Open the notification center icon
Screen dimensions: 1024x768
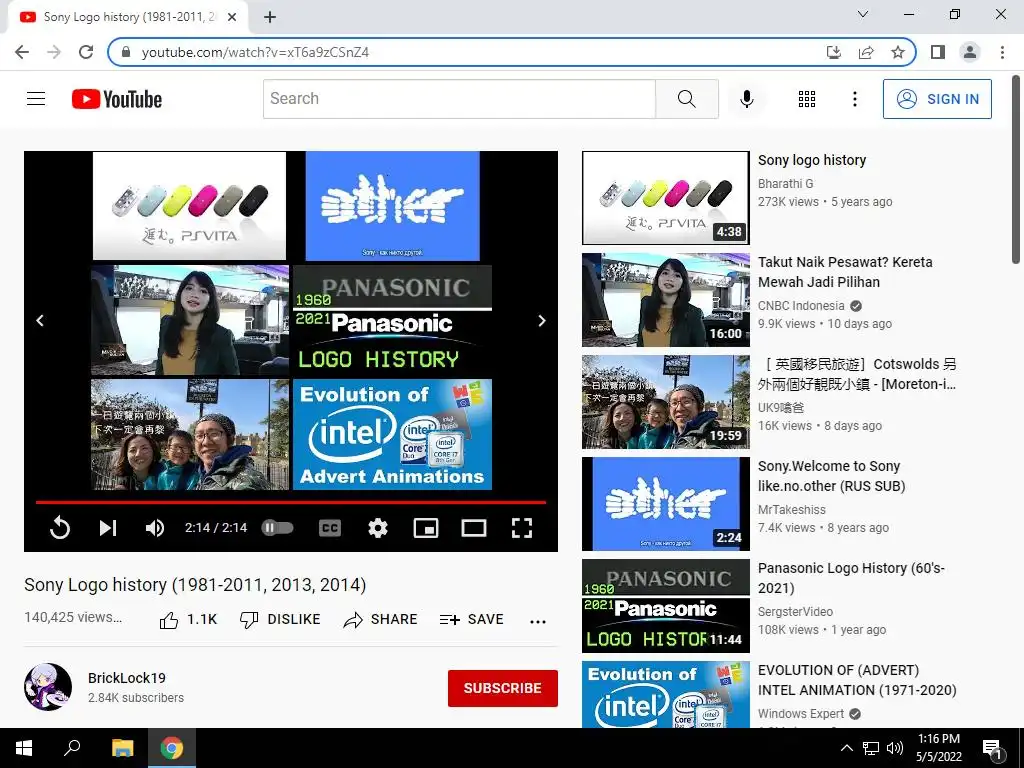[x=991, y=749]
